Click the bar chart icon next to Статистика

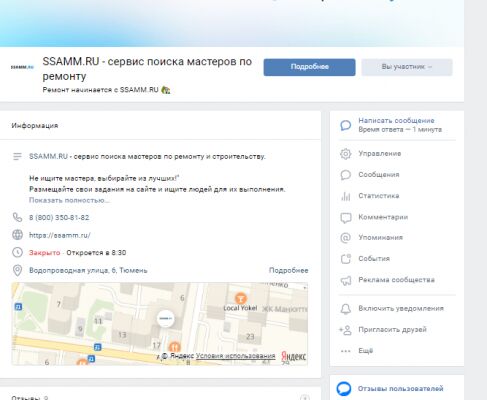(346, 196)
